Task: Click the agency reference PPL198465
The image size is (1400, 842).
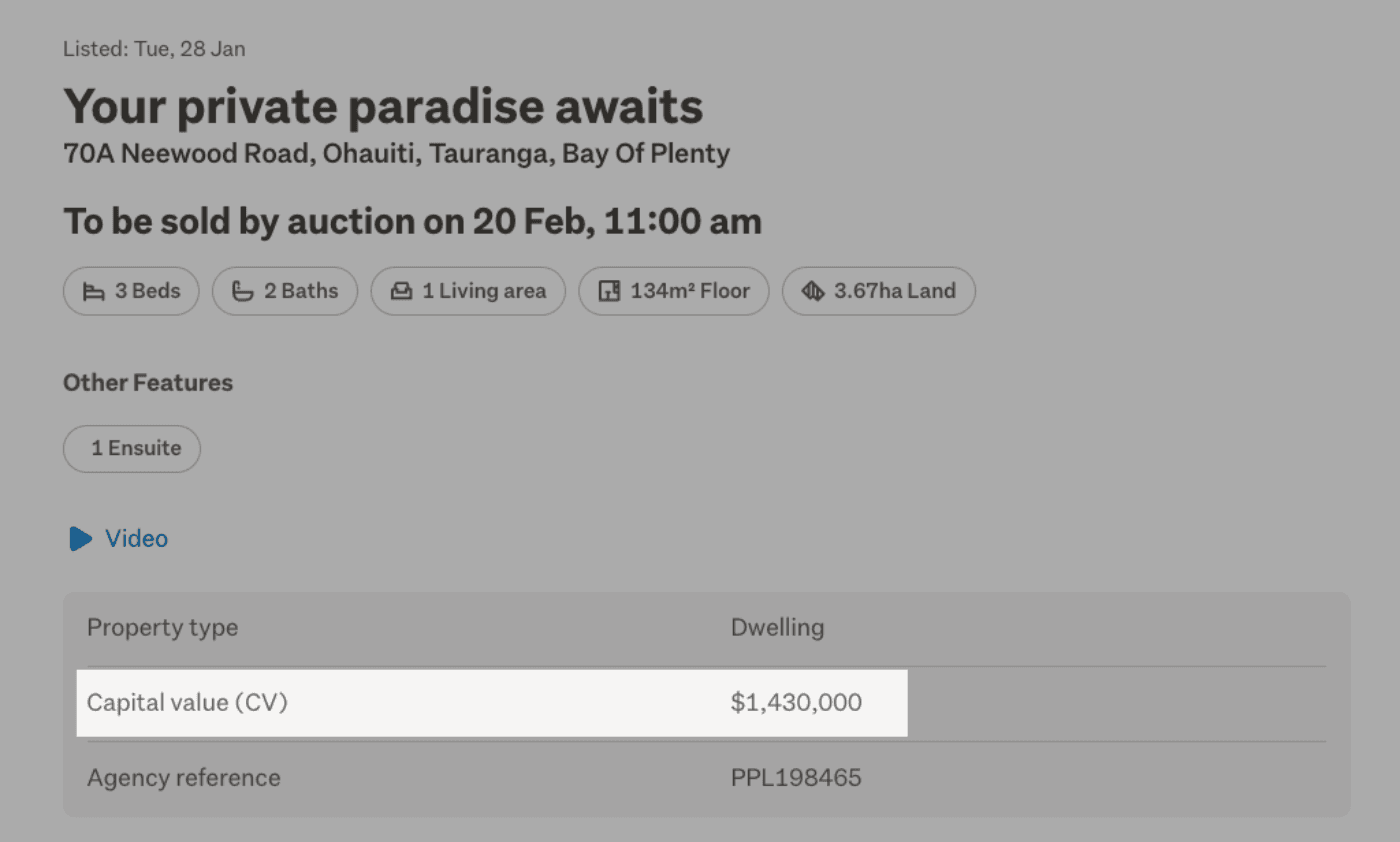Action: [796, 777]
